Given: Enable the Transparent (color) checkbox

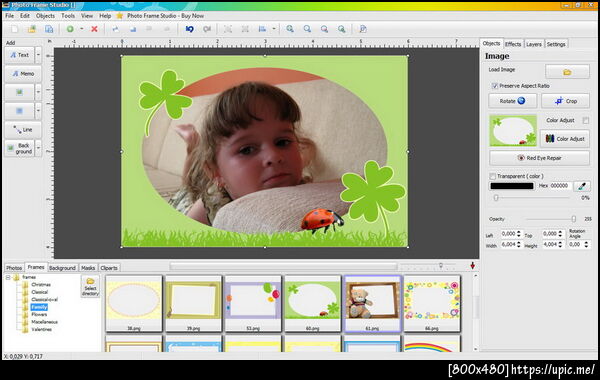Looking at the screenshot, I should [x=492, y=176].
